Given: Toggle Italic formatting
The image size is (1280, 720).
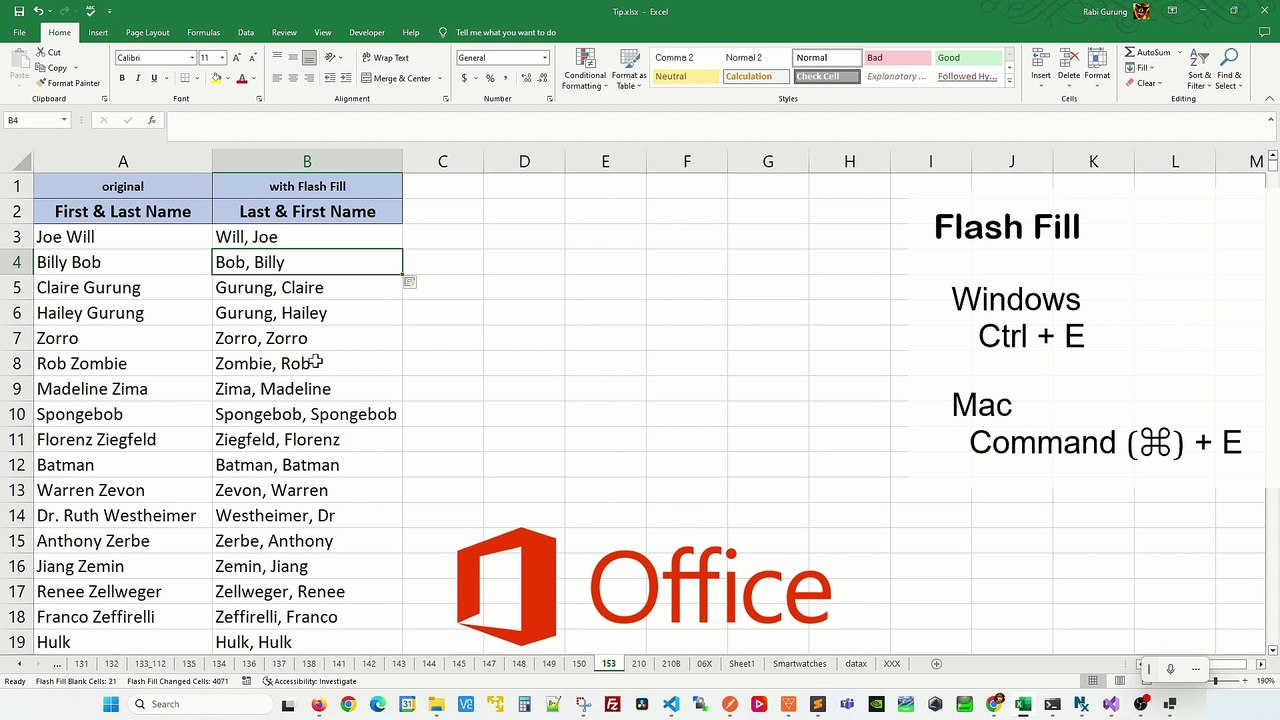Looking at the screenshot, I should click(x=138, y=78).
